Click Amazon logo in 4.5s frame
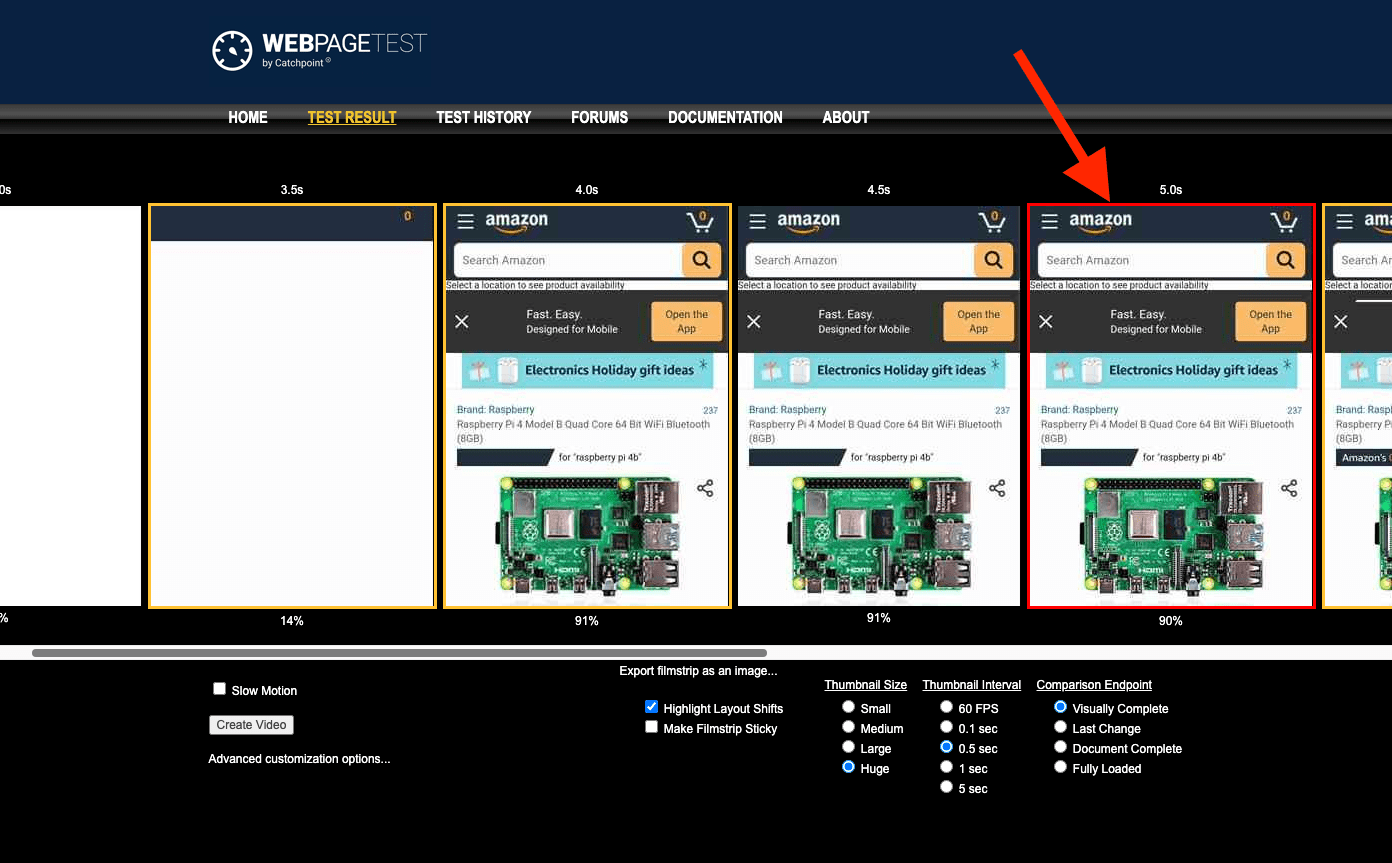The image size is (1392, 863). [x=808, y=222]
